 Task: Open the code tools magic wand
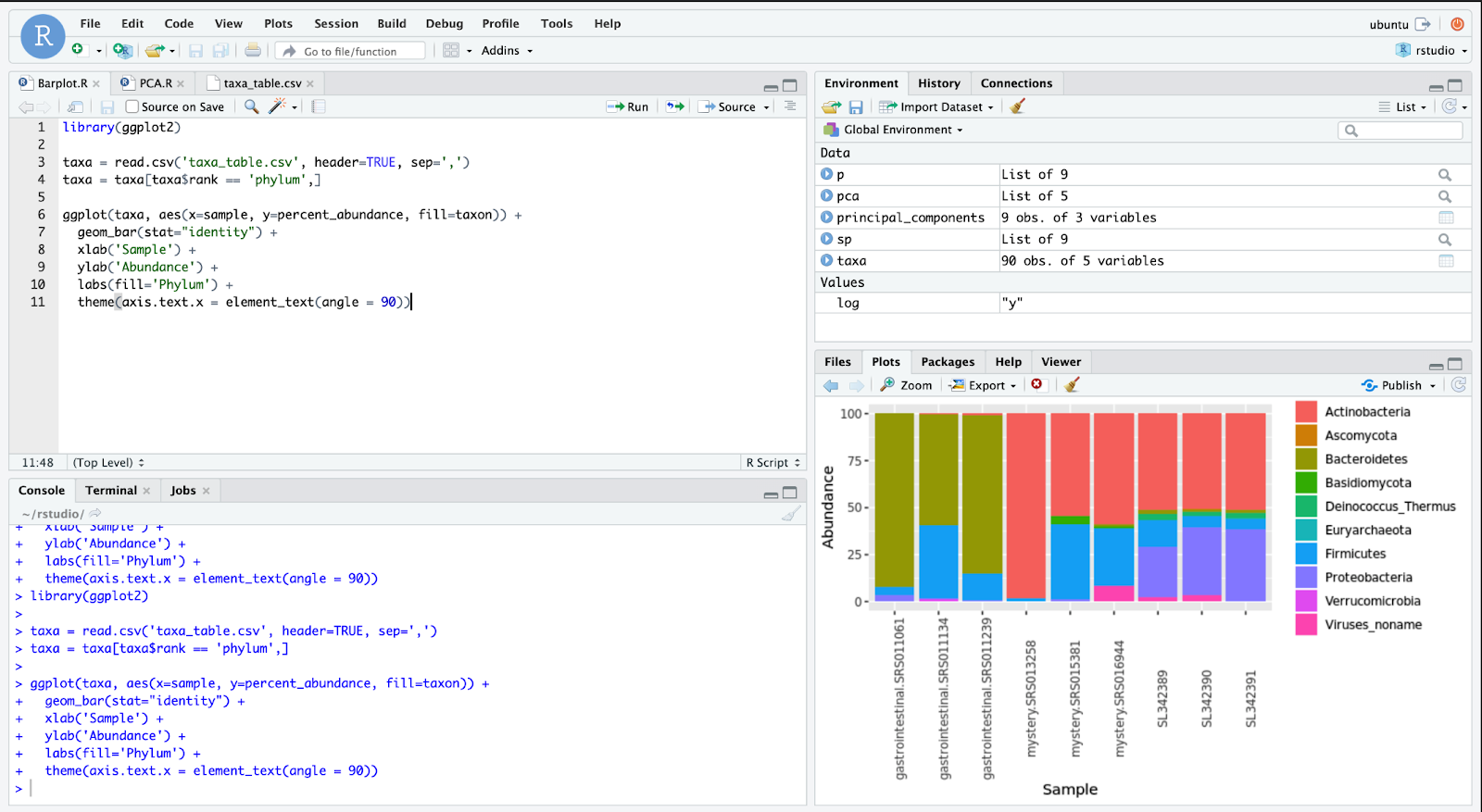[277, 106]
